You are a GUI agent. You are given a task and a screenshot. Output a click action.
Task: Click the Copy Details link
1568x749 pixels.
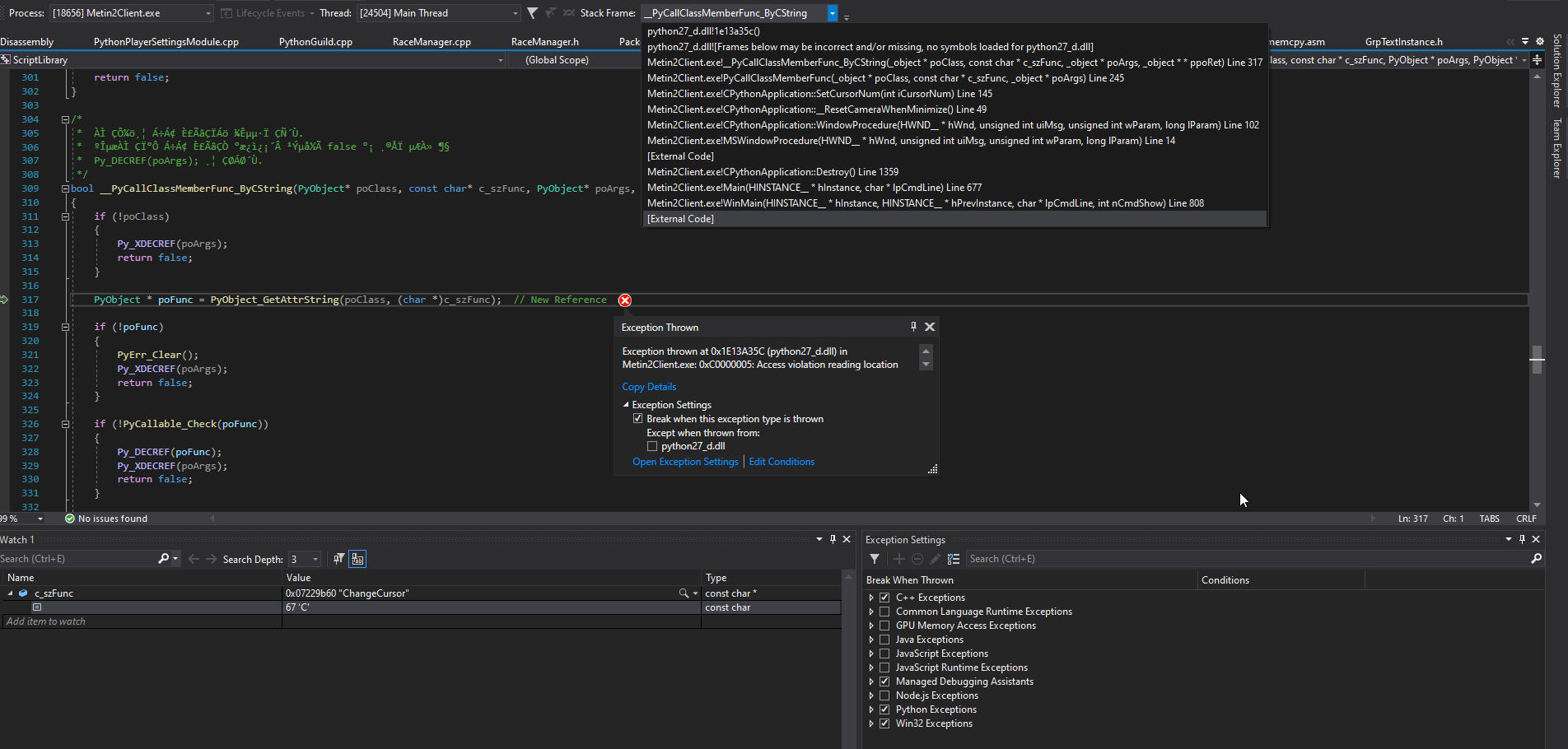tap(649, 387)
